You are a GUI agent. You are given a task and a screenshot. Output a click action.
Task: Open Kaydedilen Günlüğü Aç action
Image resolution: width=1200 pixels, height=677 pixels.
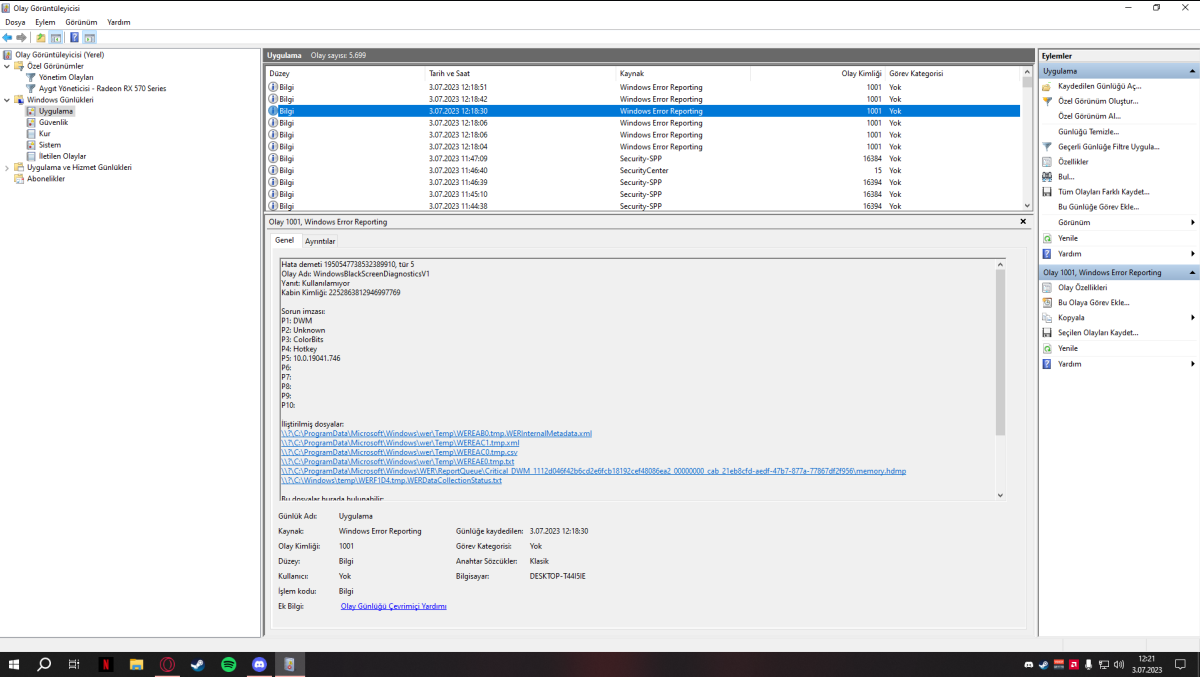1099,86
